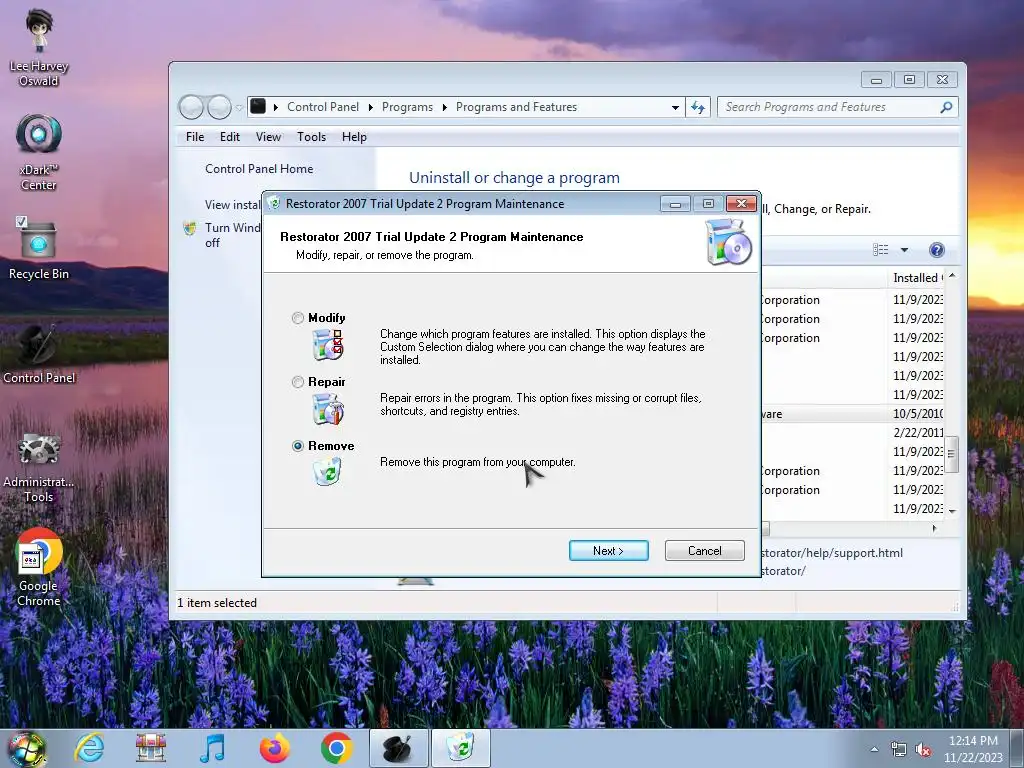Click the search magnifier icon

[x=946, y=107]
